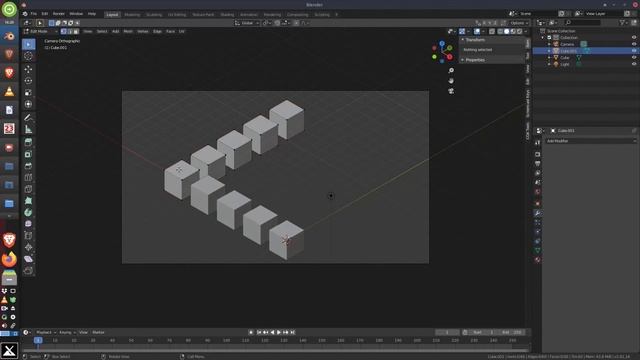Click the current frame number field
The height and width of the screenshot is (360, 640).
[447, 332]
